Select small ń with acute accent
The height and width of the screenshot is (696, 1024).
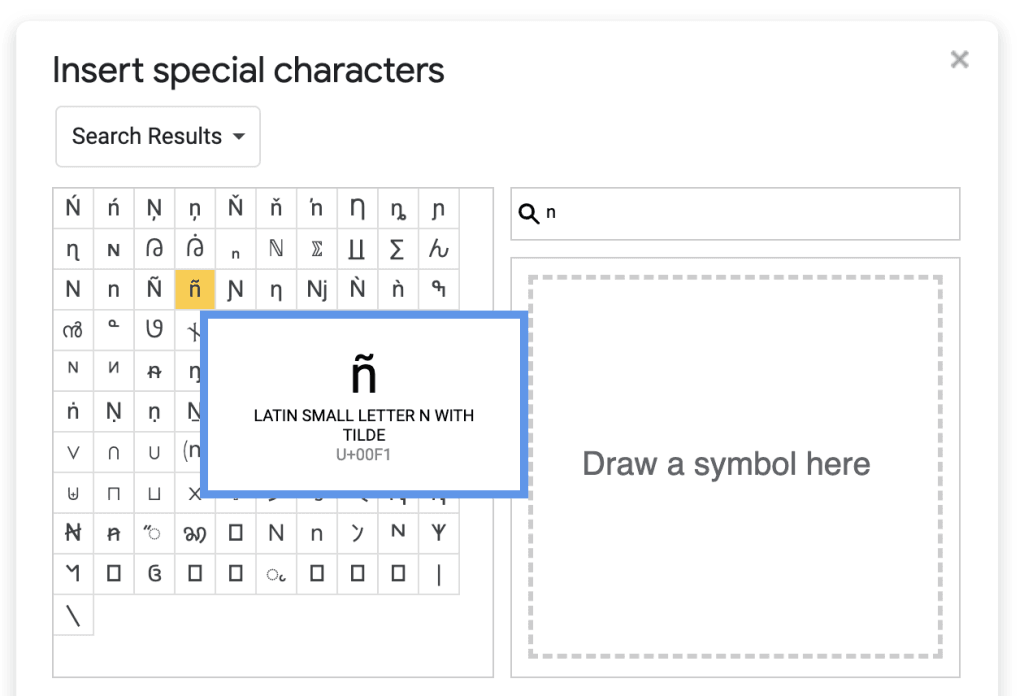coord(113,209)
